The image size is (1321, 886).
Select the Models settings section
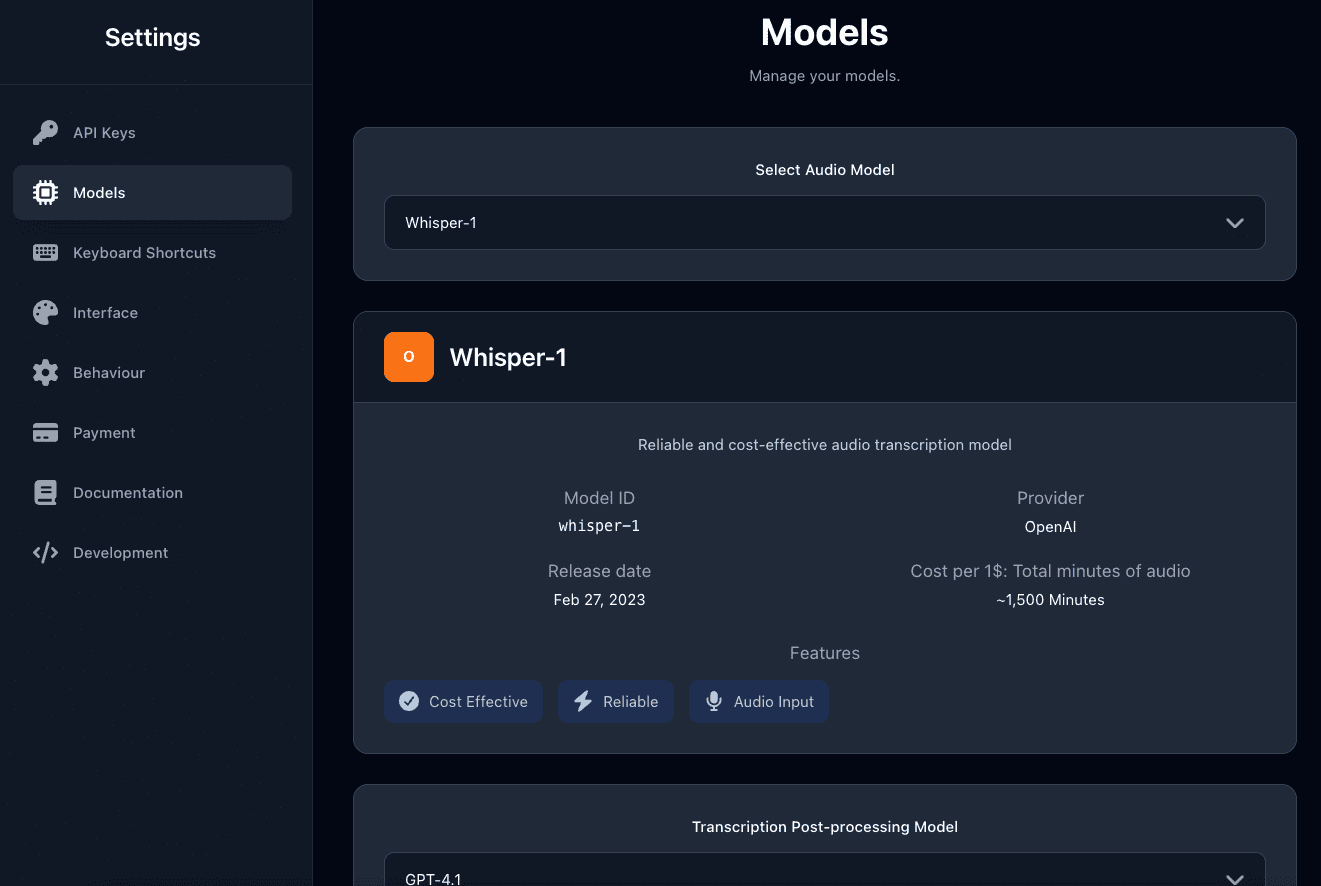point(152,193)
